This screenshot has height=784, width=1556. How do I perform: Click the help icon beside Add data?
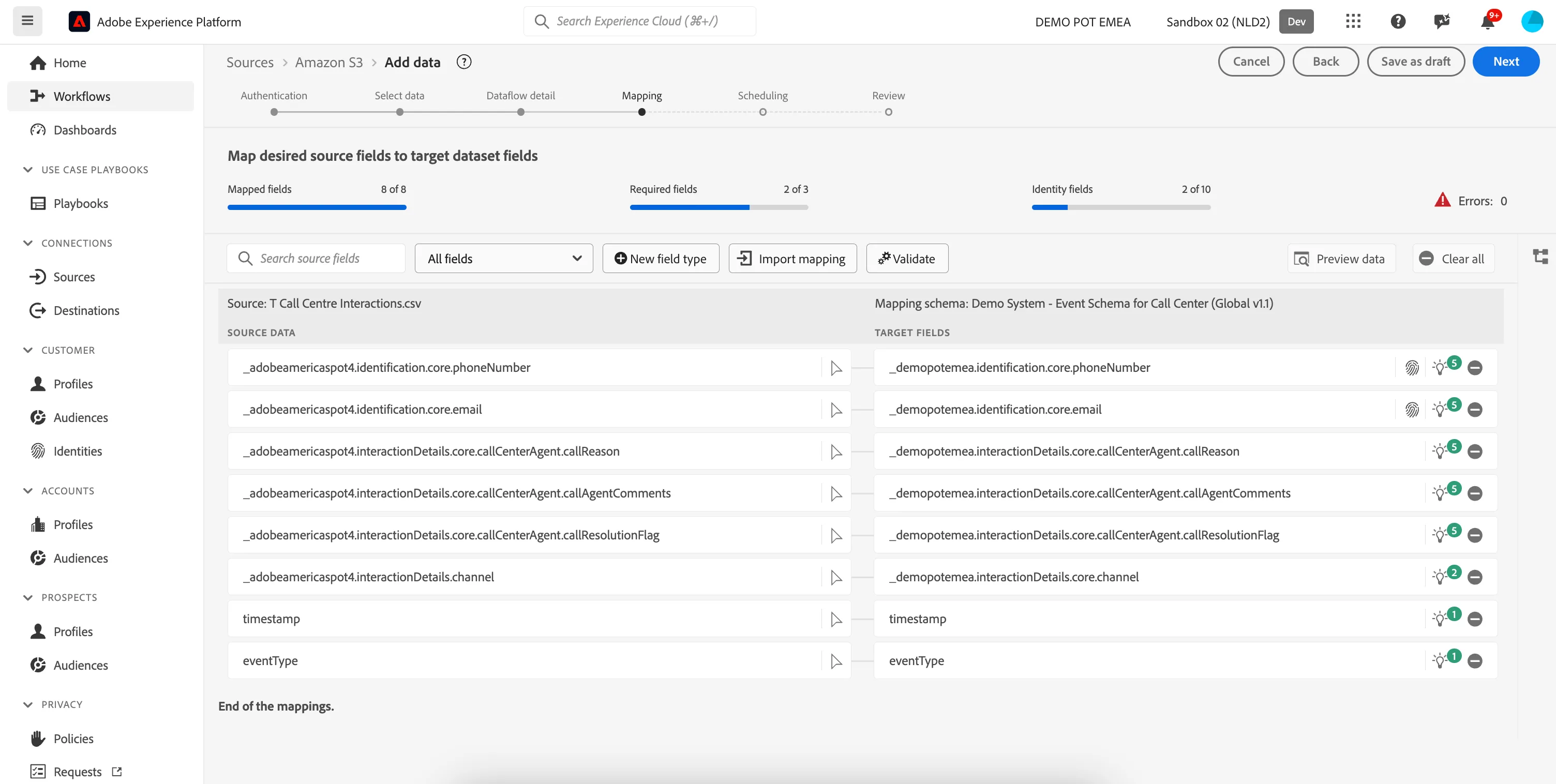(x=463, y=62)
